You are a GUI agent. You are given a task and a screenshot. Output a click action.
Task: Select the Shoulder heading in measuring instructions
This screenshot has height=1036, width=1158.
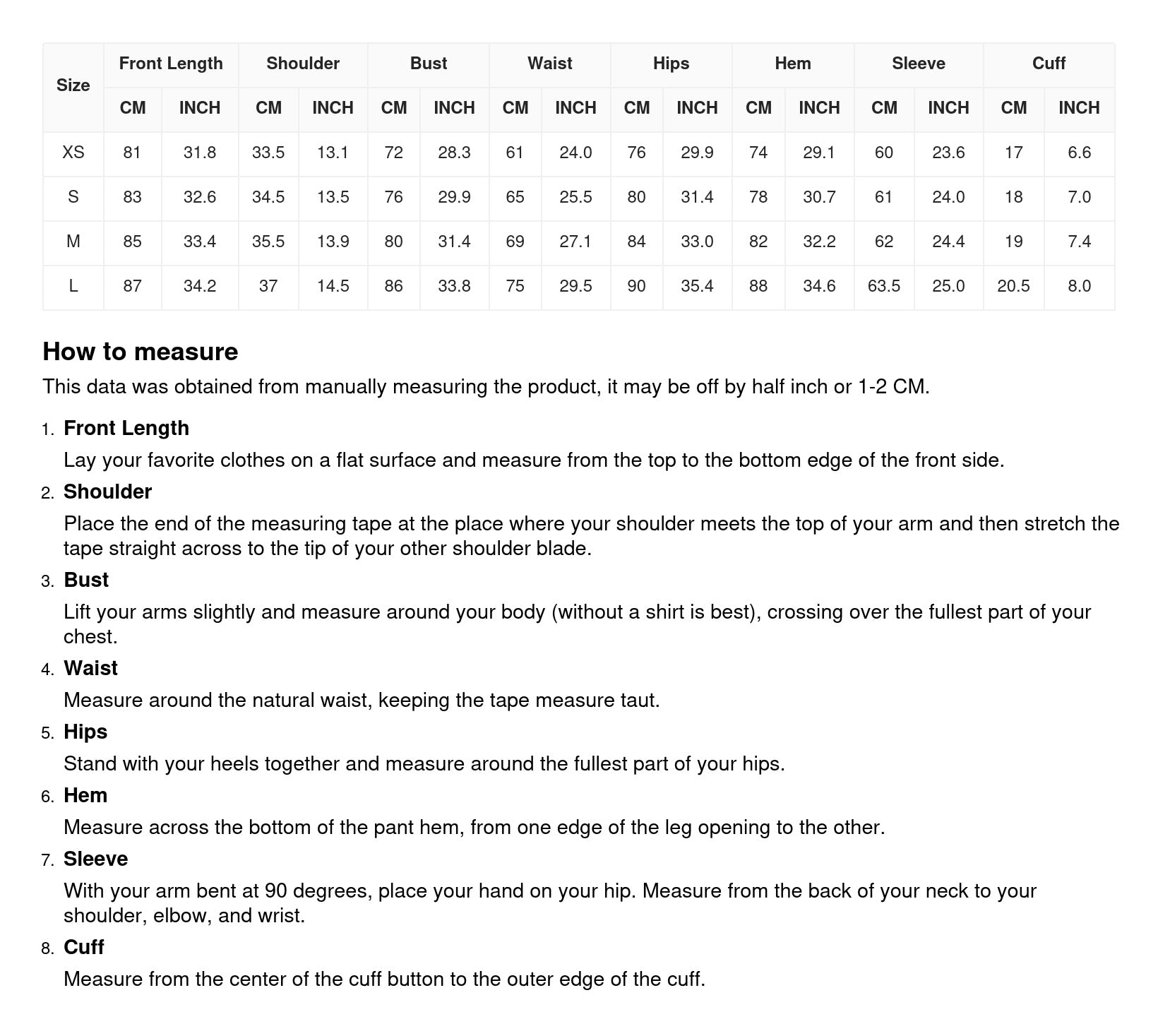[107, 492]
